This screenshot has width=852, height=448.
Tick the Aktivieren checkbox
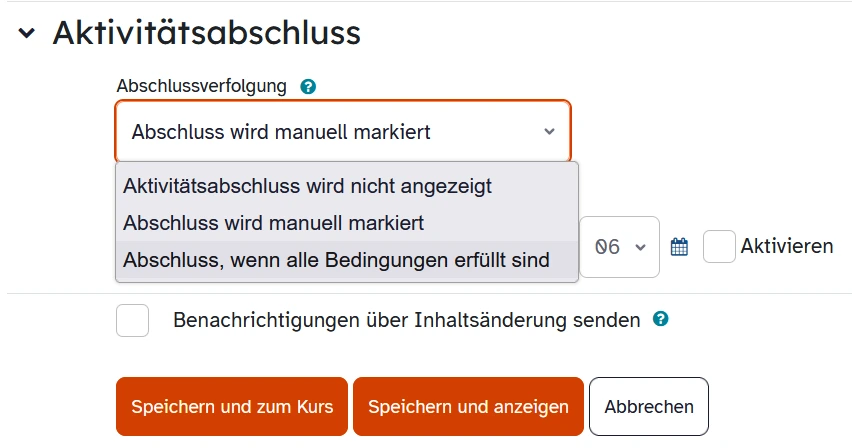coord(719,247)
